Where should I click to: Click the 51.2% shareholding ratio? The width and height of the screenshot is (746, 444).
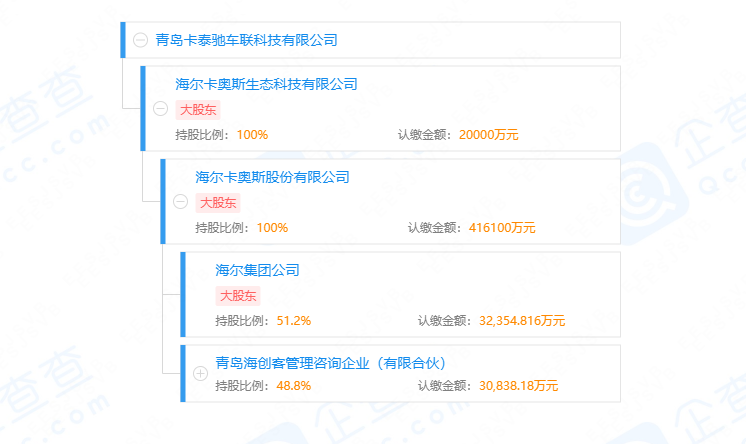[294, 321]
